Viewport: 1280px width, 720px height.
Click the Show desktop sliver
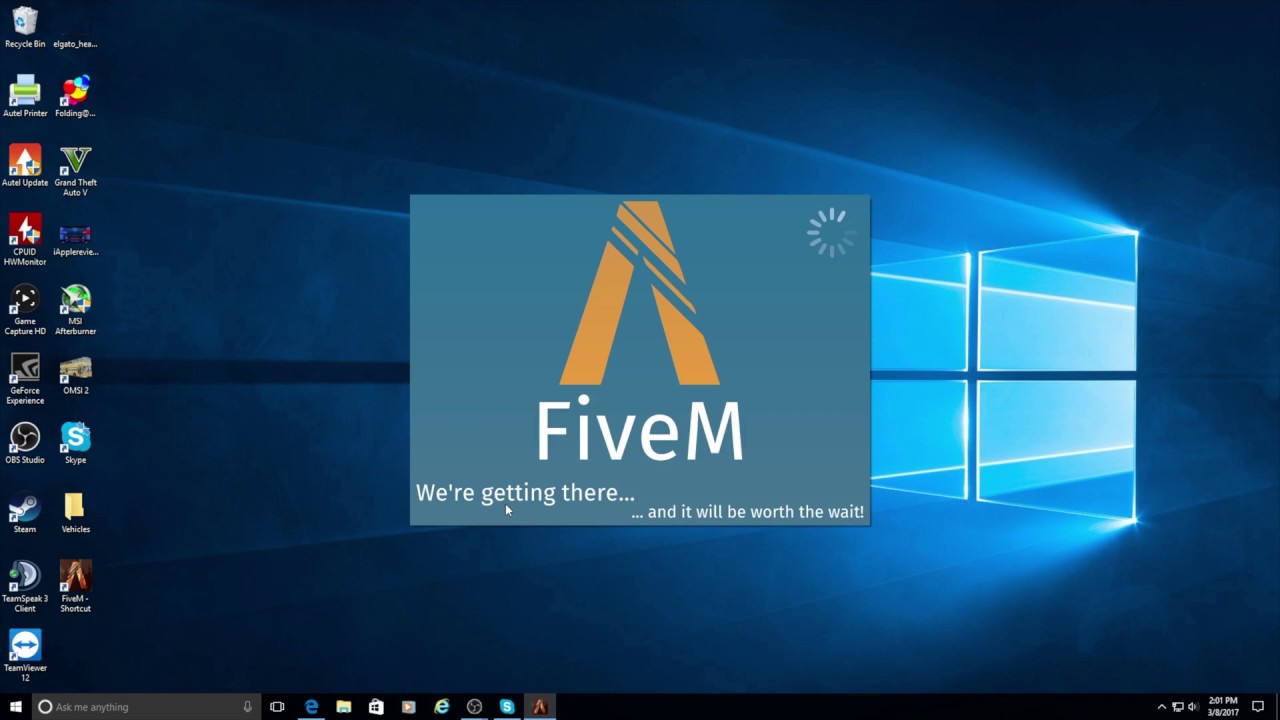point(1277,707)
